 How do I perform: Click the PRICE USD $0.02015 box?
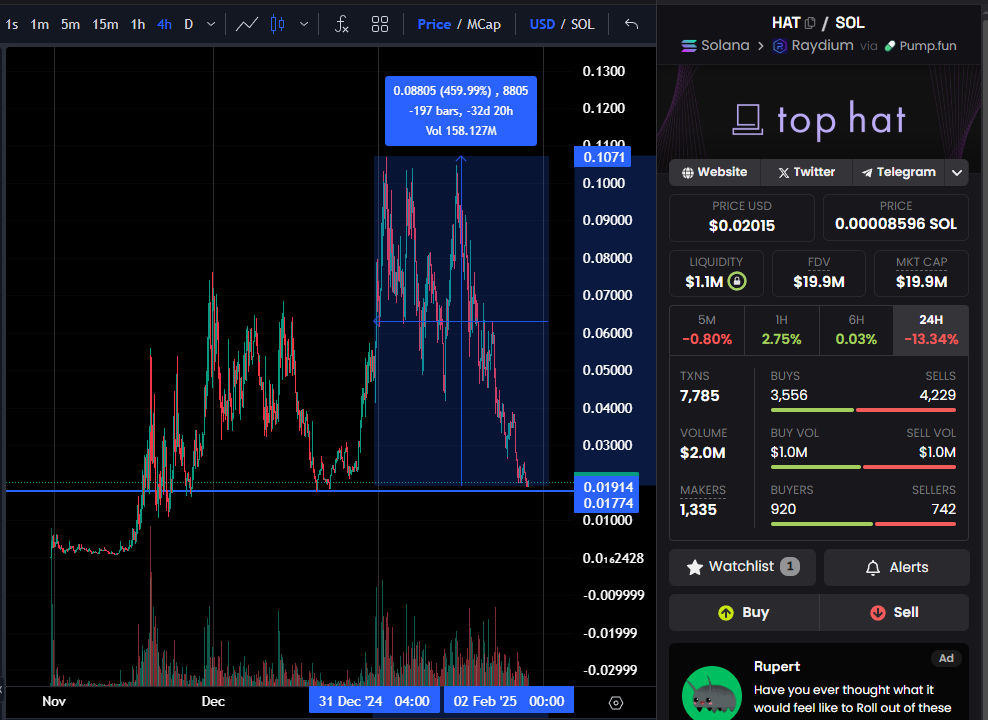click(742, 217)
